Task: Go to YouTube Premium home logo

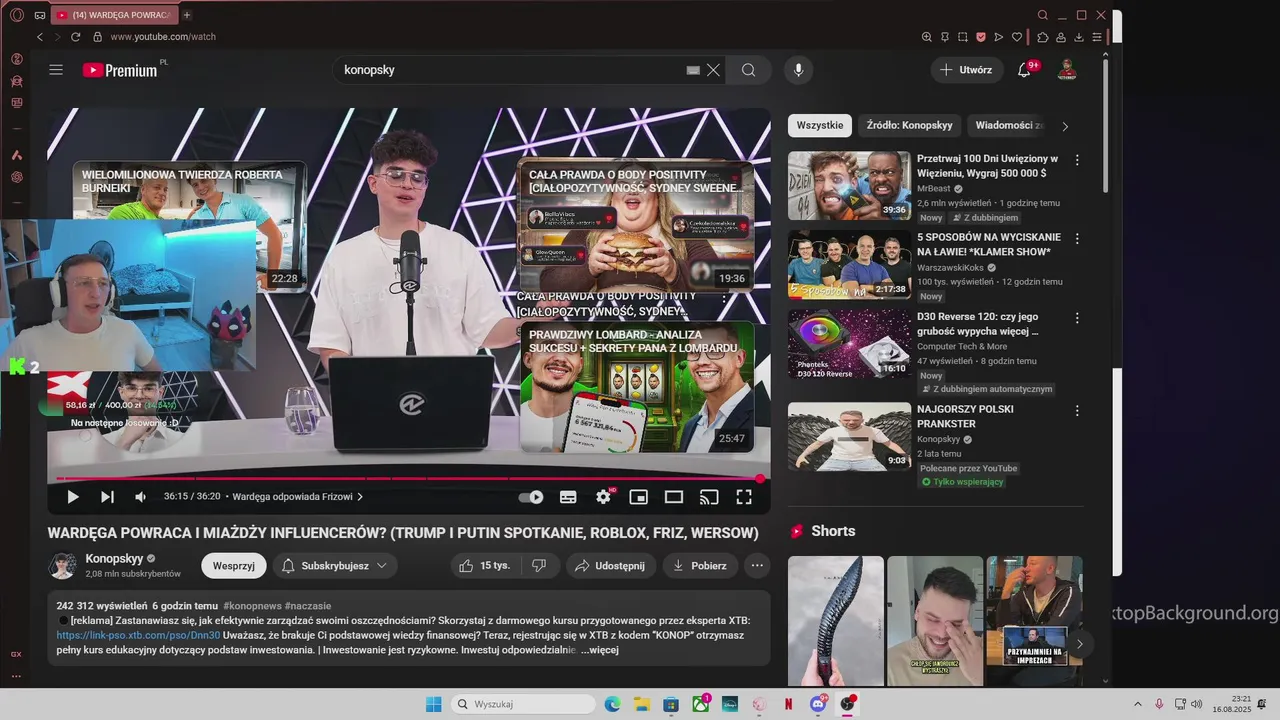Action: (x=120, y=70)
